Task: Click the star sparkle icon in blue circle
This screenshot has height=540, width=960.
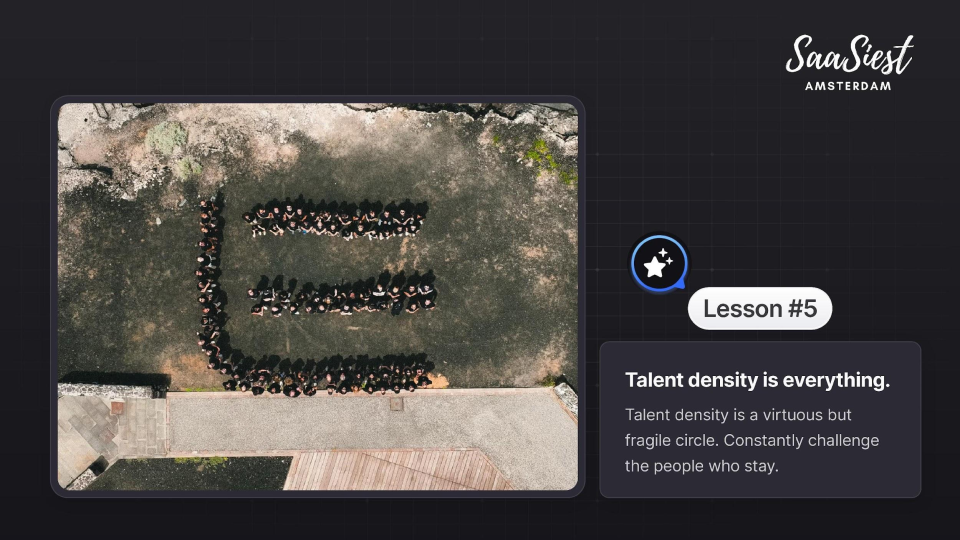Action: (659, 264)
